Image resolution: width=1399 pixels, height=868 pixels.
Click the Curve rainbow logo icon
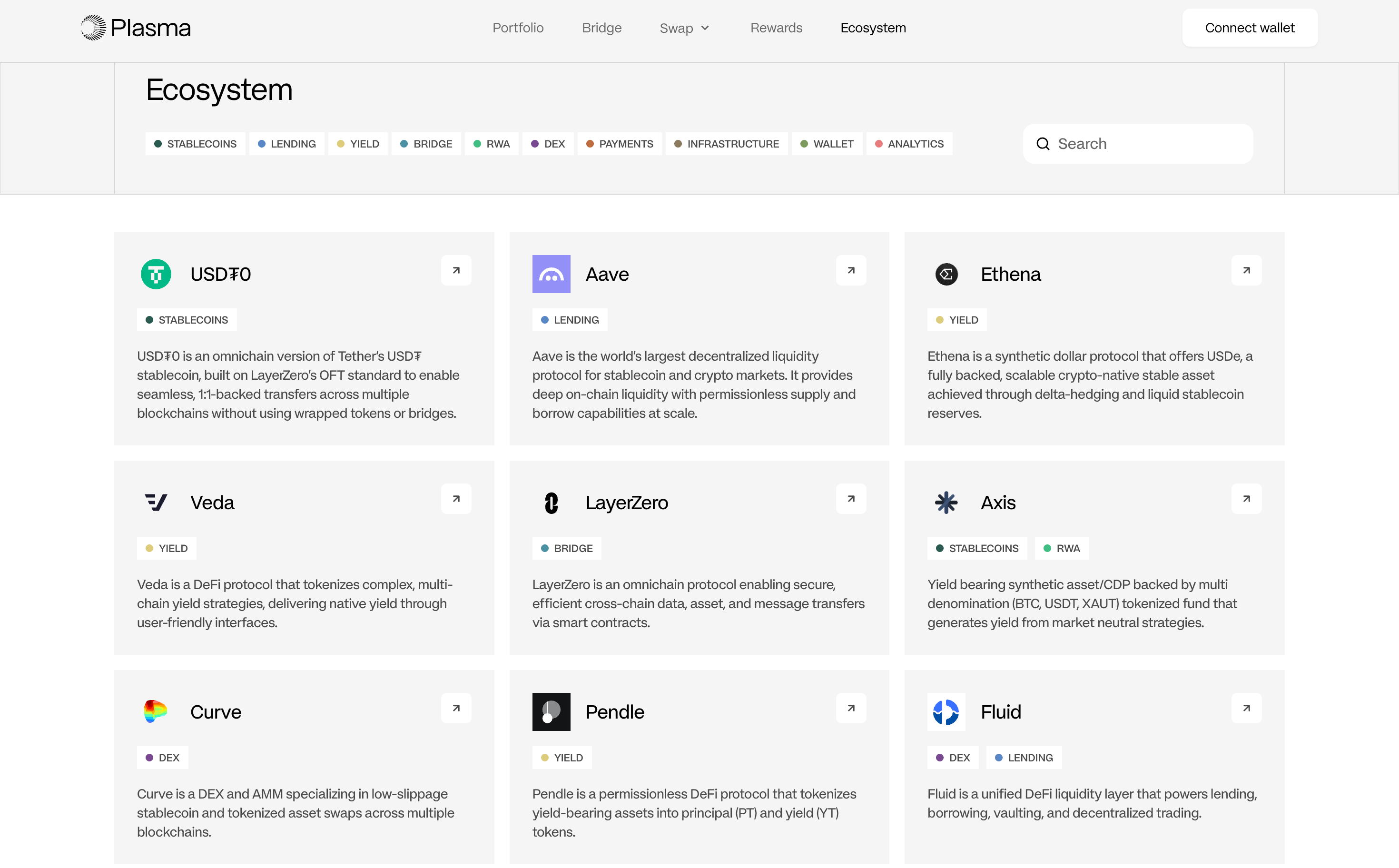[x=156, y=711]
